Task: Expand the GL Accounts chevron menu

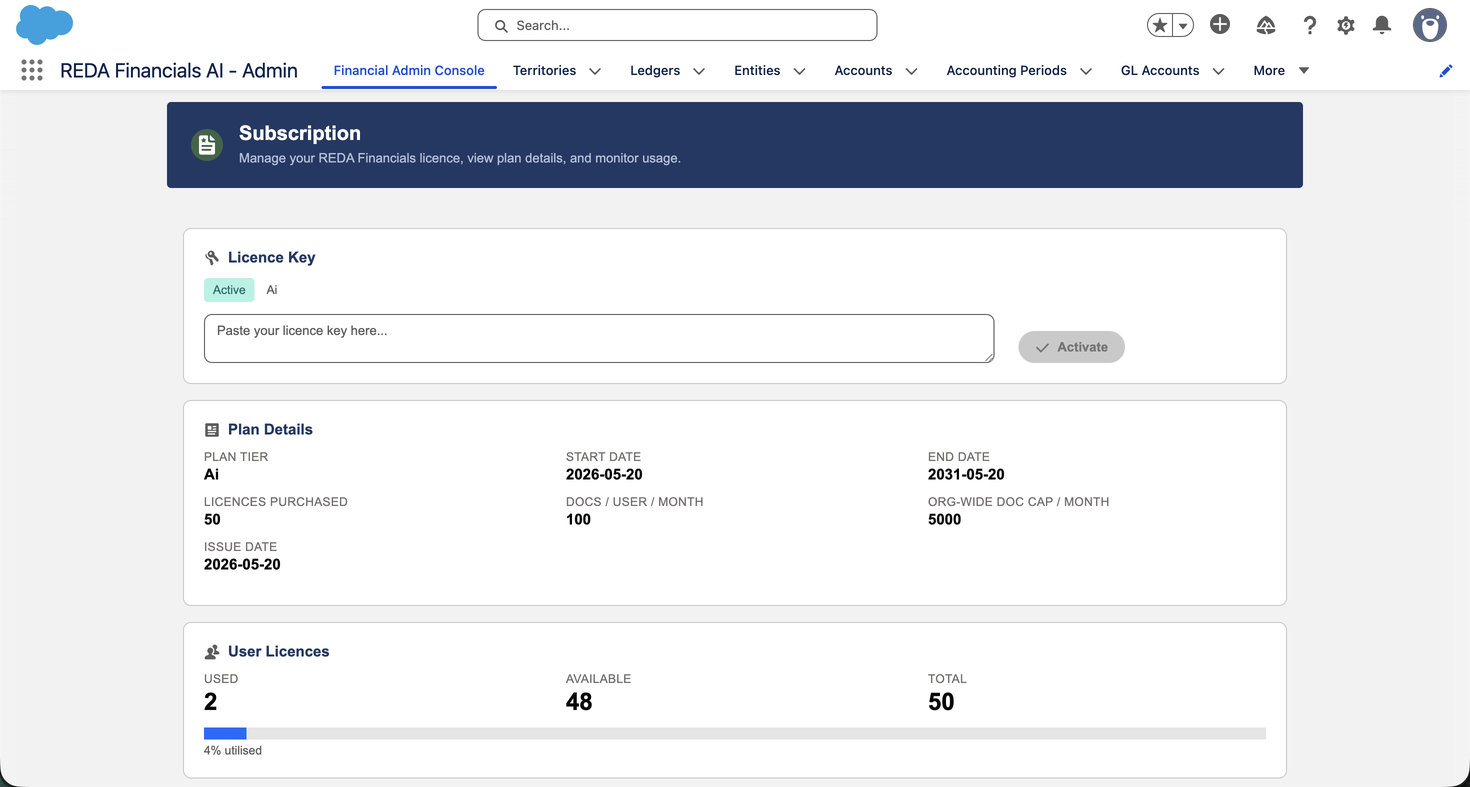Action: (x=1218, y=71)
